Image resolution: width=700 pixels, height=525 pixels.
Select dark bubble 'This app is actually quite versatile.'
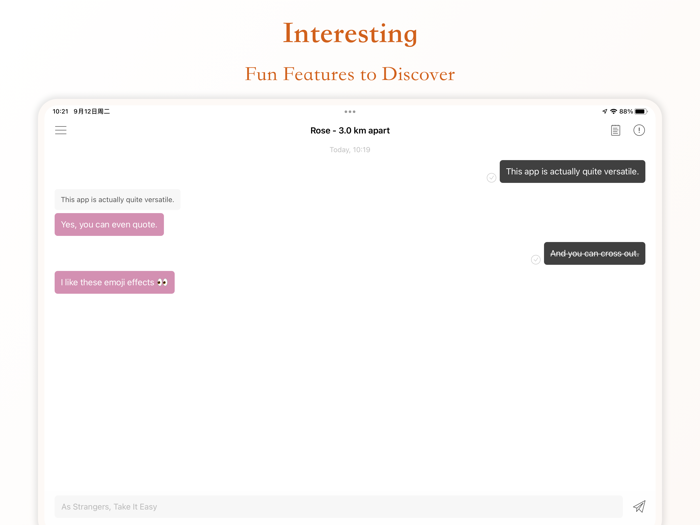[x=572, y=171]
